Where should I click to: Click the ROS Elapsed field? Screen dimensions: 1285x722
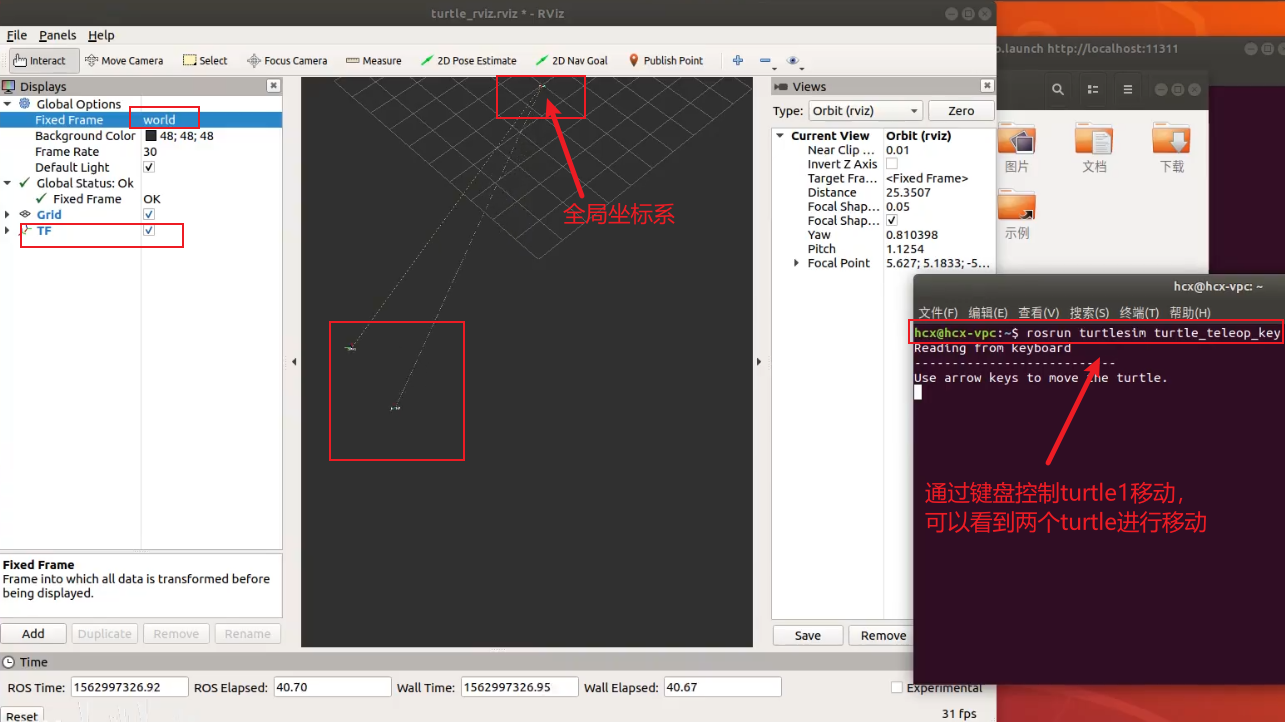tap(331, 687)
